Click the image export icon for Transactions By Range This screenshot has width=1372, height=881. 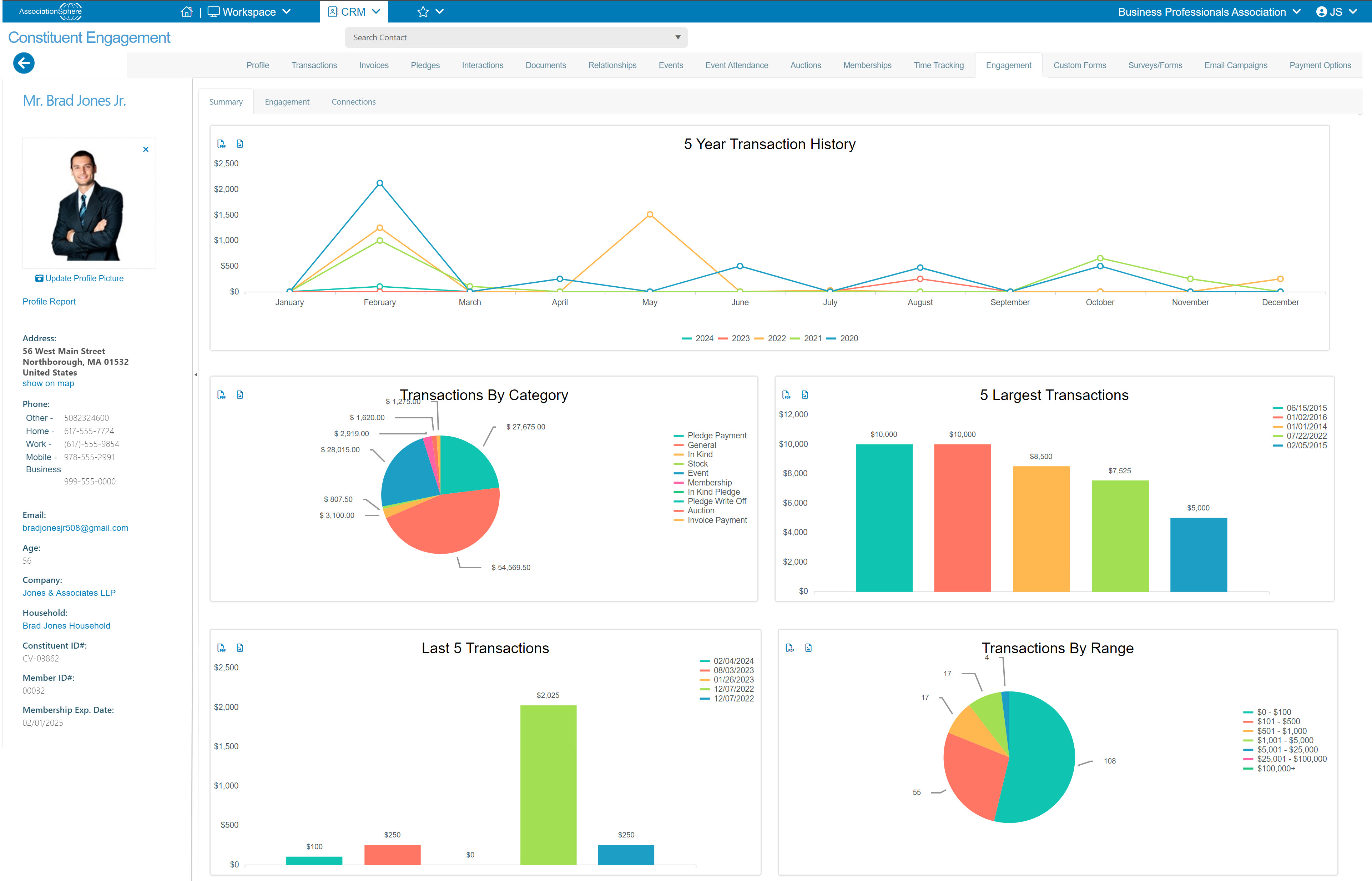point(809,648)
